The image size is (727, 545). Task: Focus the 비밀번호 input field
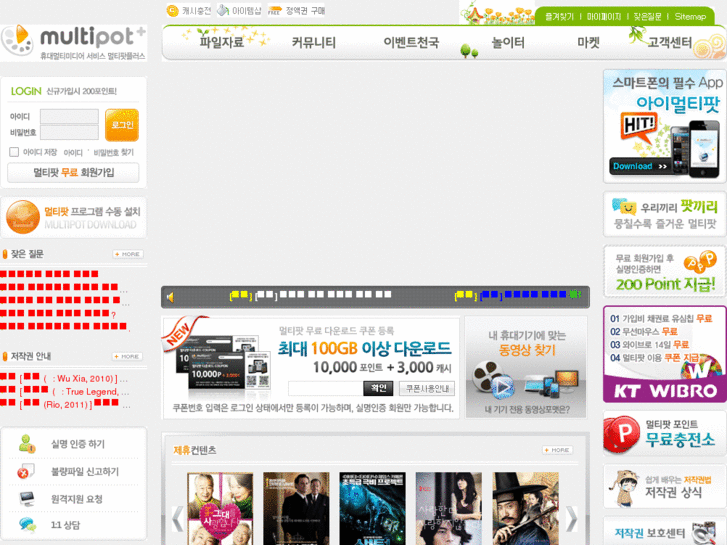[70, 132]
